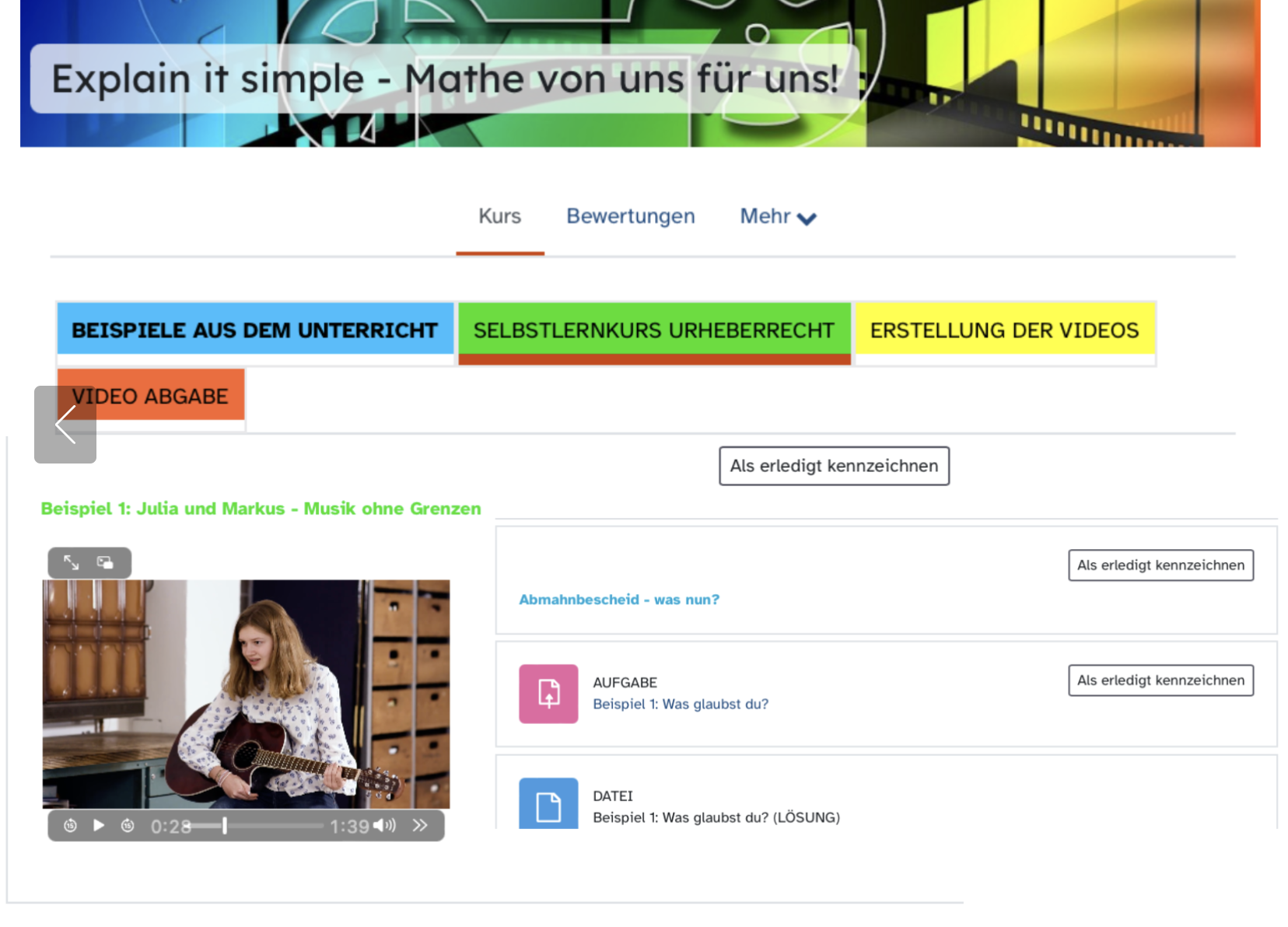1288x927 pixels.
Task: Skip forward 15 seconds in video
Action: (x=128, y=826)
